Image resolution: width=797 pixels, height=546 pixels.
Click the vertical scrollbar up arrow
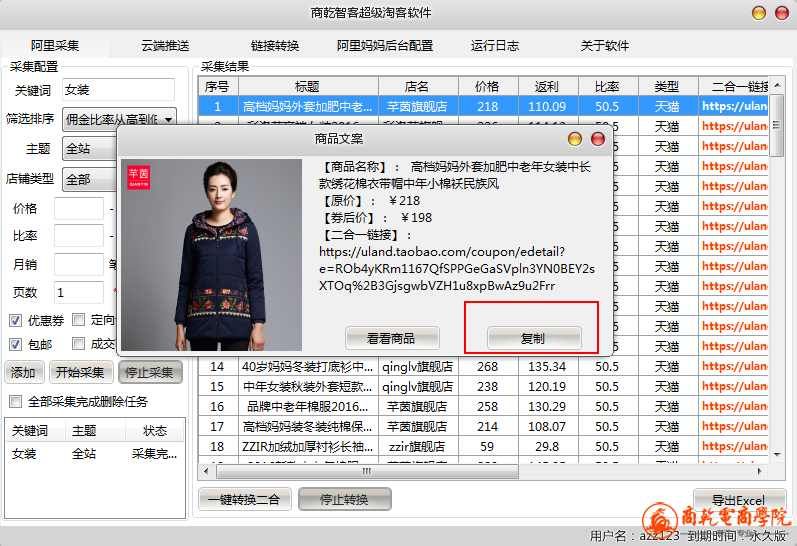777,85
